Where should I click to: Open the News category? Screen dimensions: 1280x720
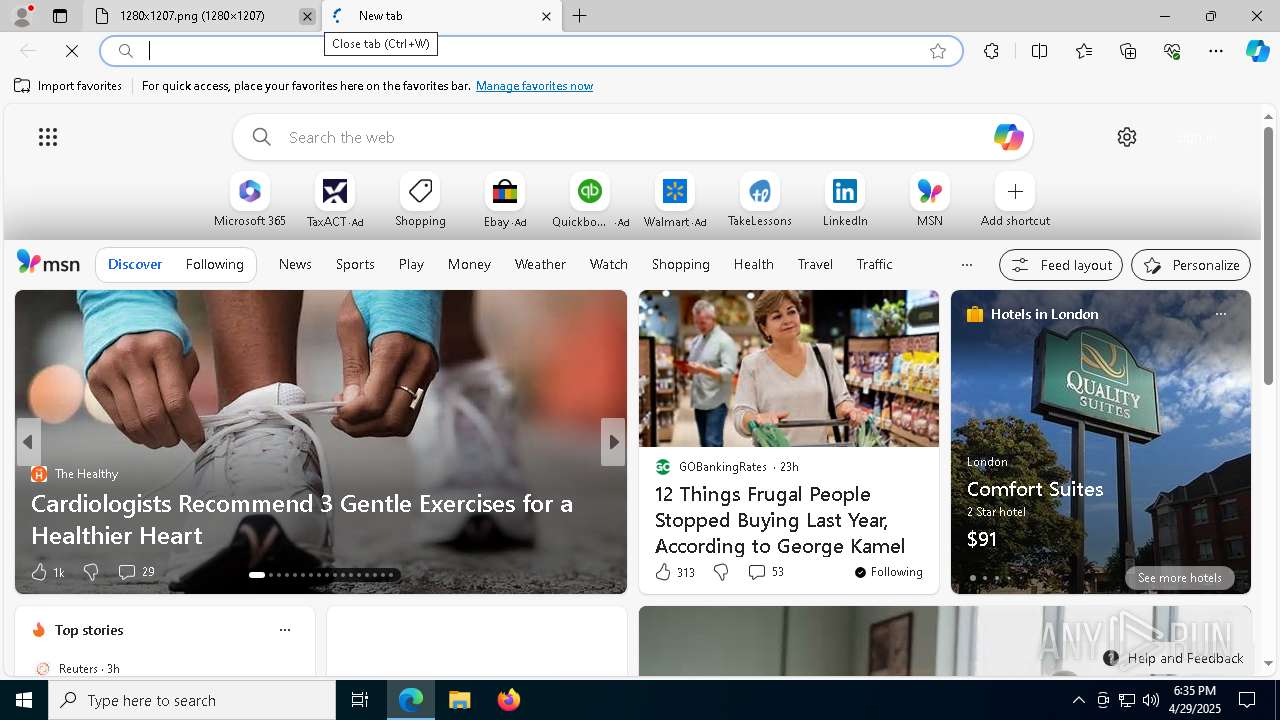point(295,264)
